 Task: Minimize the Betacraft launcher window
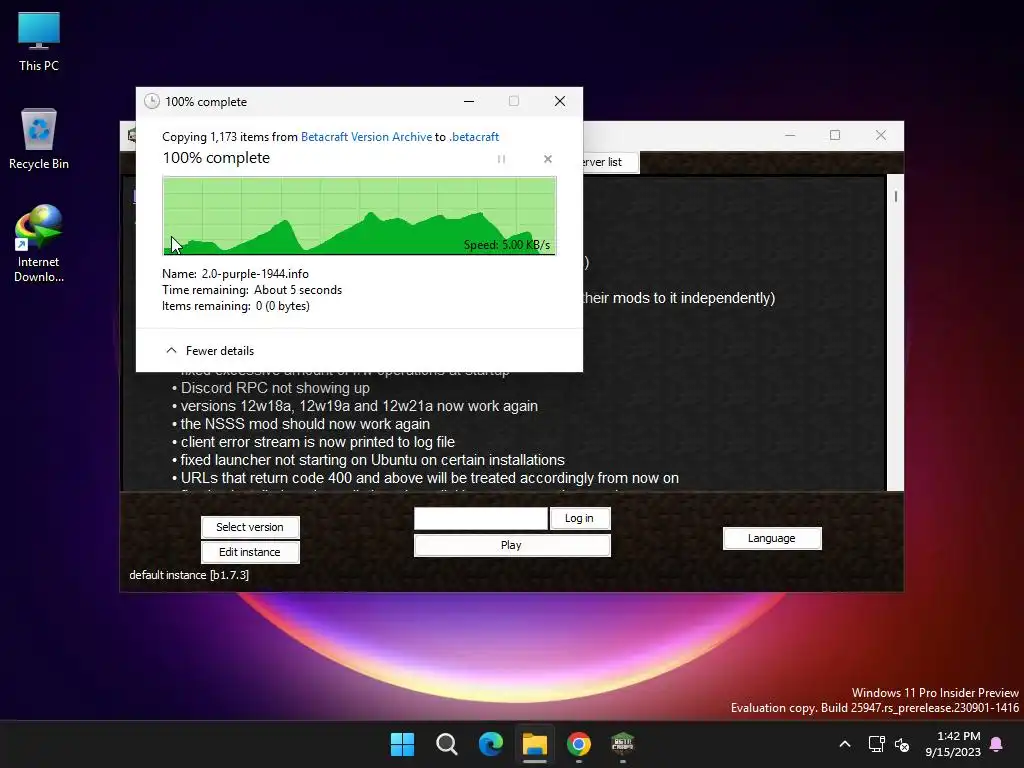(x=790, y=135)
